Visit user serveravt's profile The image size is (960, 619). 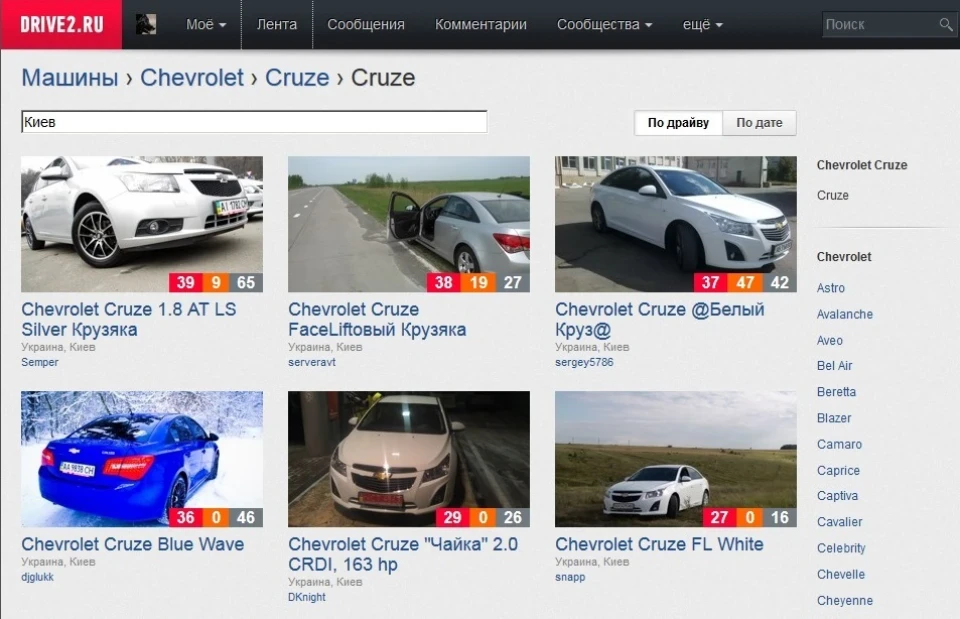312,362
